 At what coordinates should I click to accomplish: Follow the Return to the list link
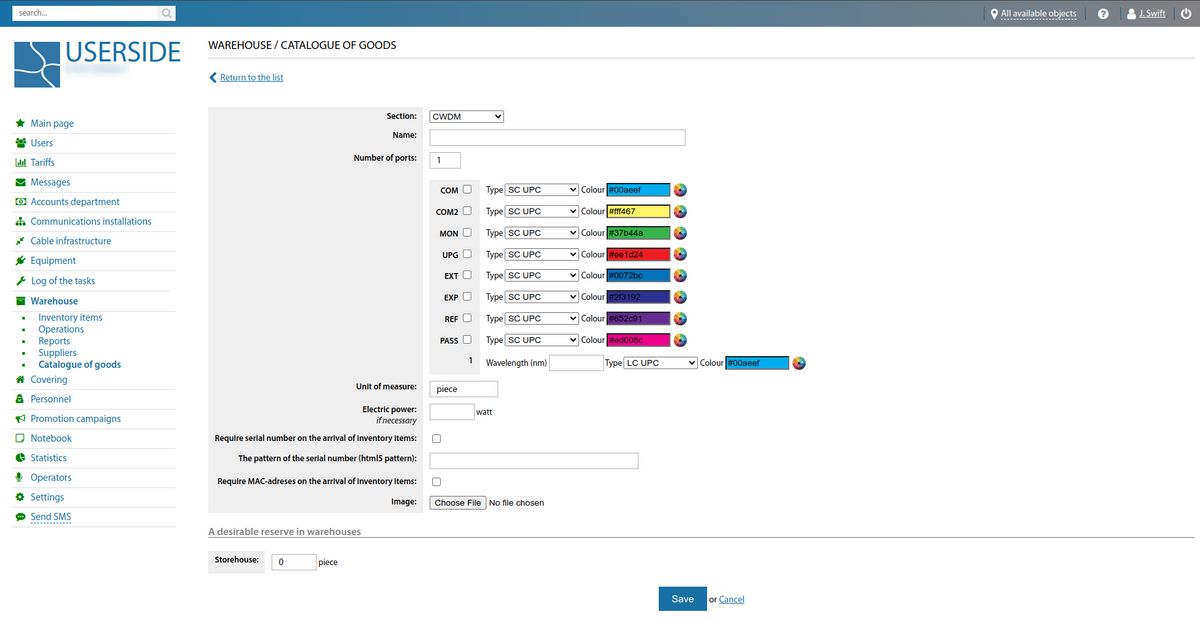click(251, 77)
